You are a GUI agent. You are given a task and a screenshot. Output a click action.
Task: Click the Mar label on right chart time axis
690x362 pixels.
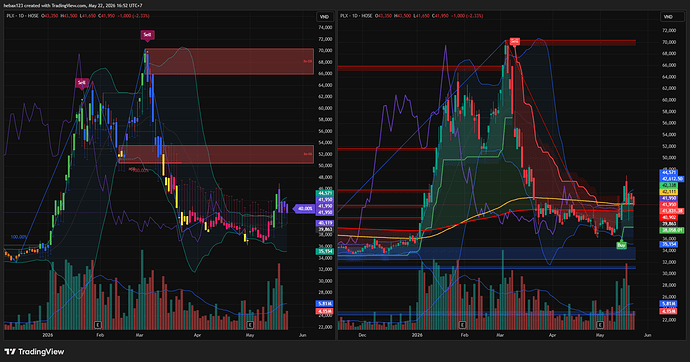[x=500, y=335]
